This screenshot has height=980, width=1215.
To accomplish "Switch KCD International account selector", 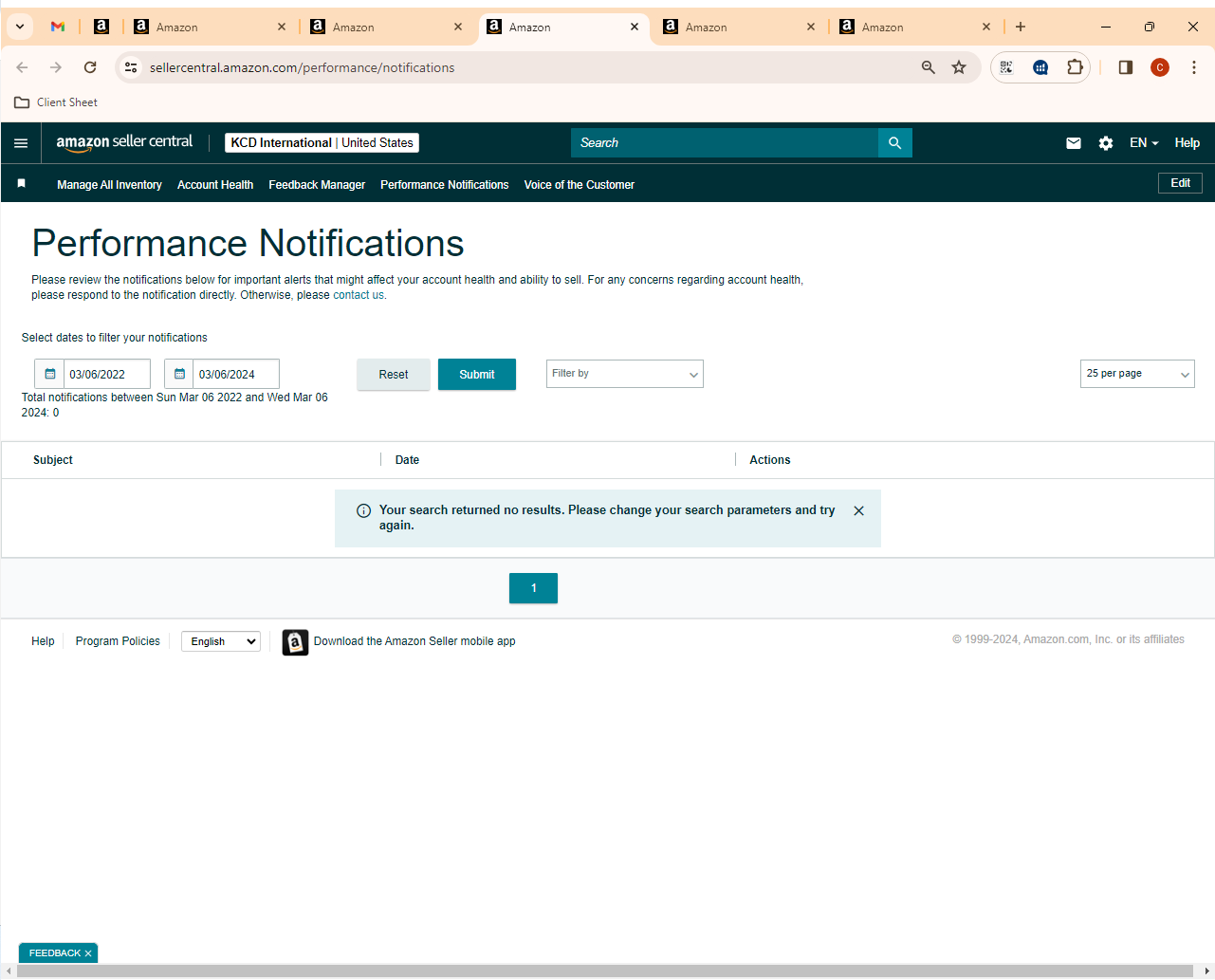I will pyautogui.click(x=322, y=143).
